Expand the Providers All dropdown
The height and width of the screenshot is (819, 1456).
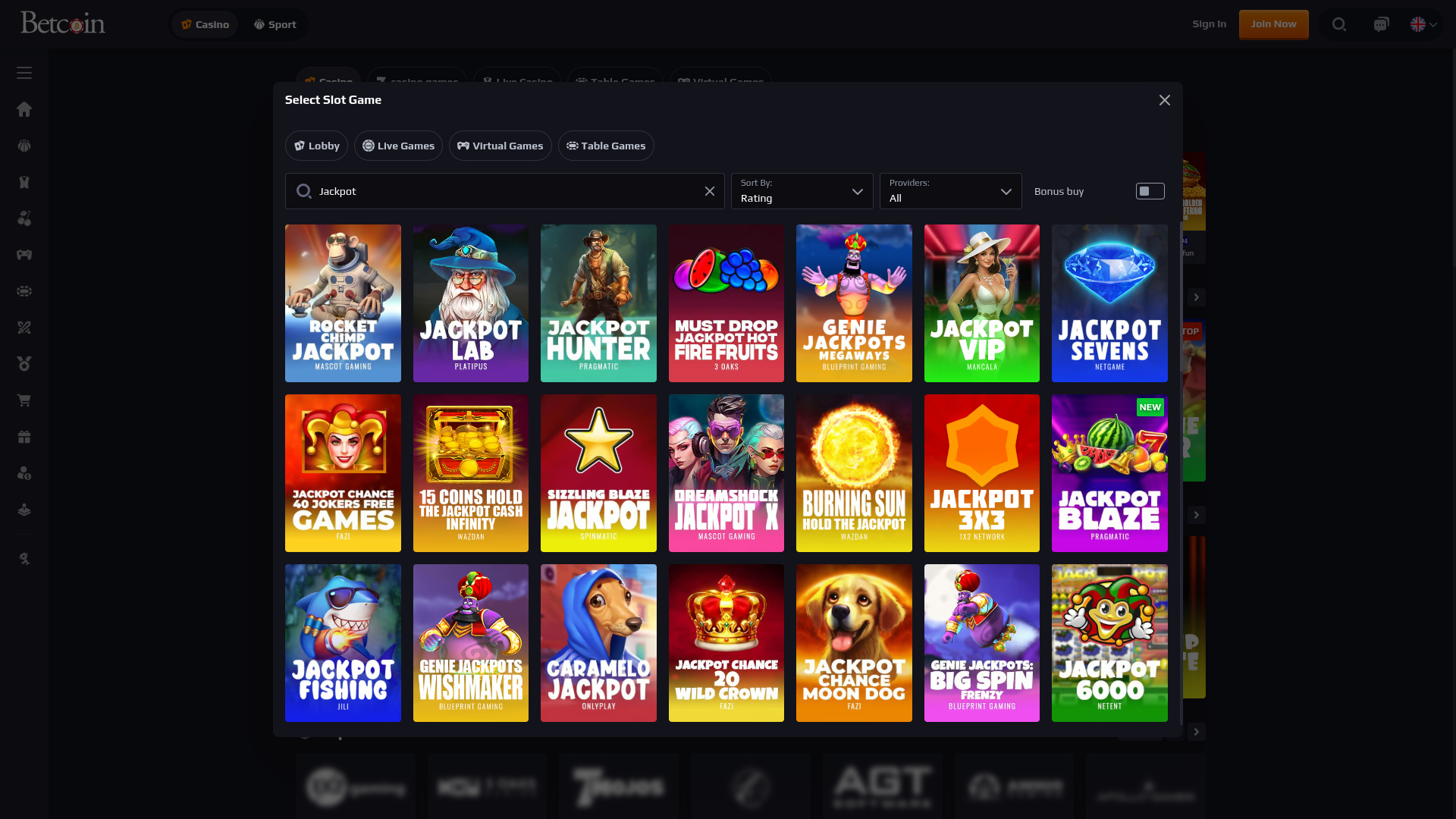click(950, 191)
